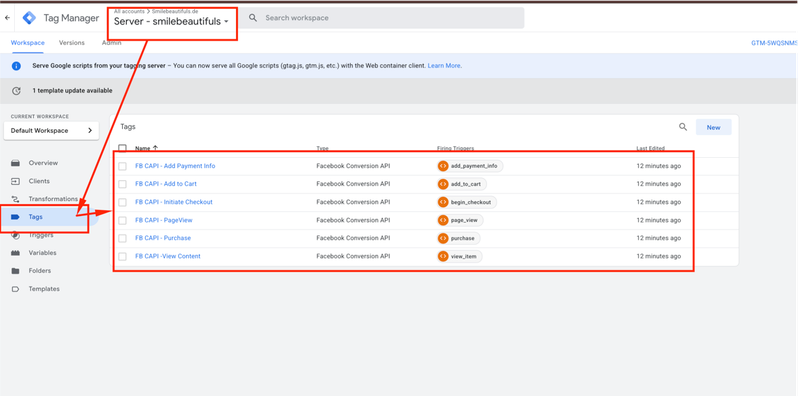Click the purchase trigger chip label

point(463,238)
